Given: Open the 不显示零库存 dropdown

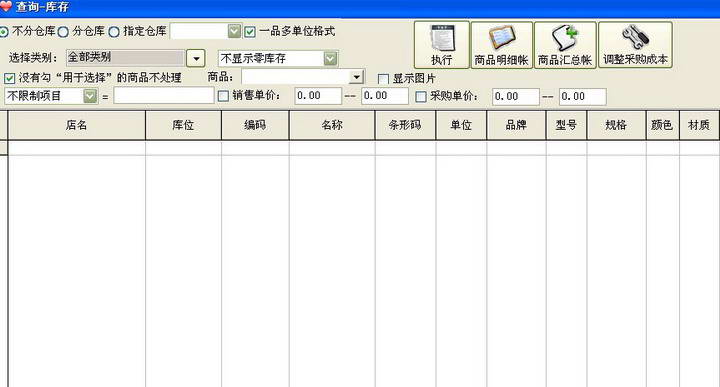Looking at the screenshot, I should [x=330, y=58].
